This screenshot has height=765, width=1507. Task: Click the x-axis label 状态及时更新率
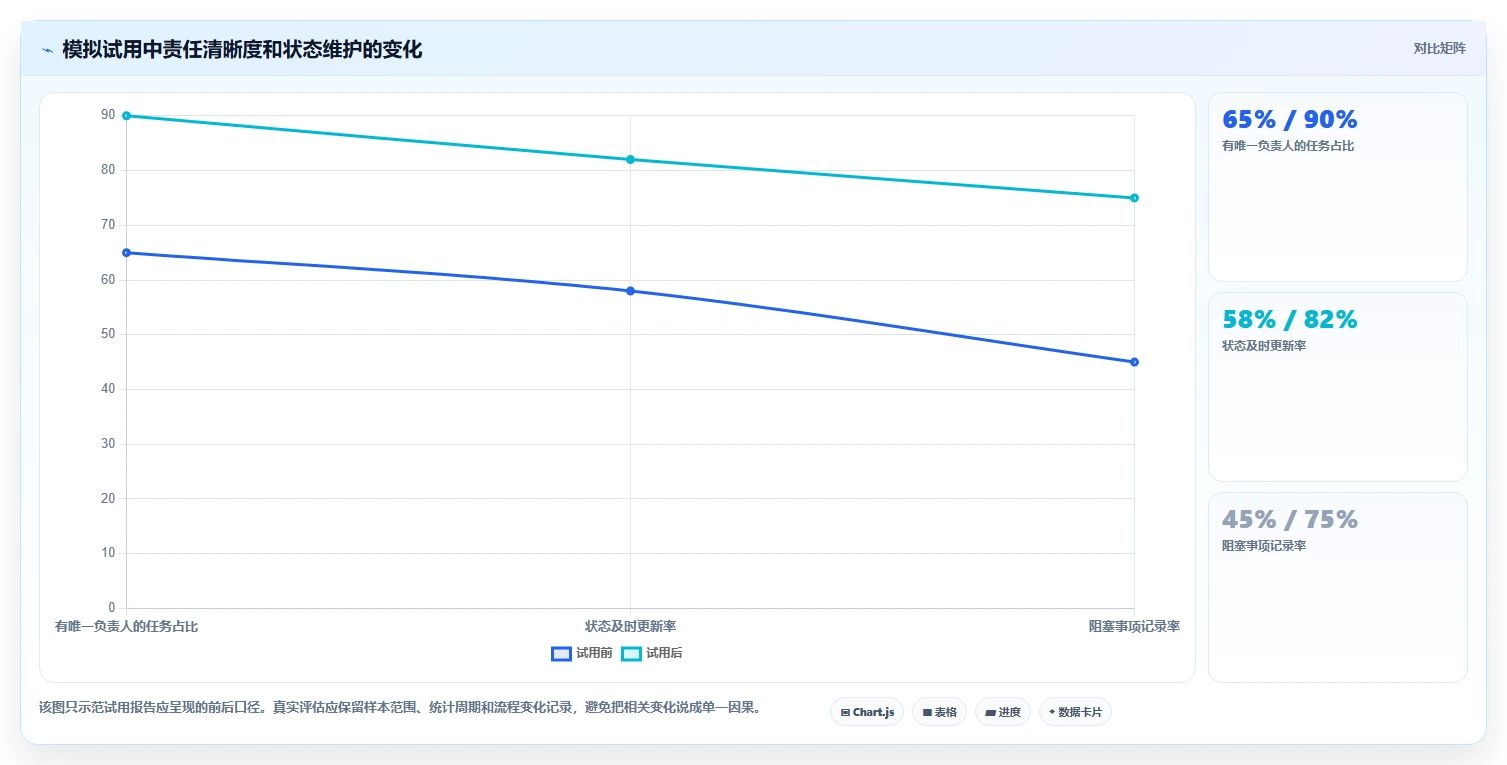(630, 627)
